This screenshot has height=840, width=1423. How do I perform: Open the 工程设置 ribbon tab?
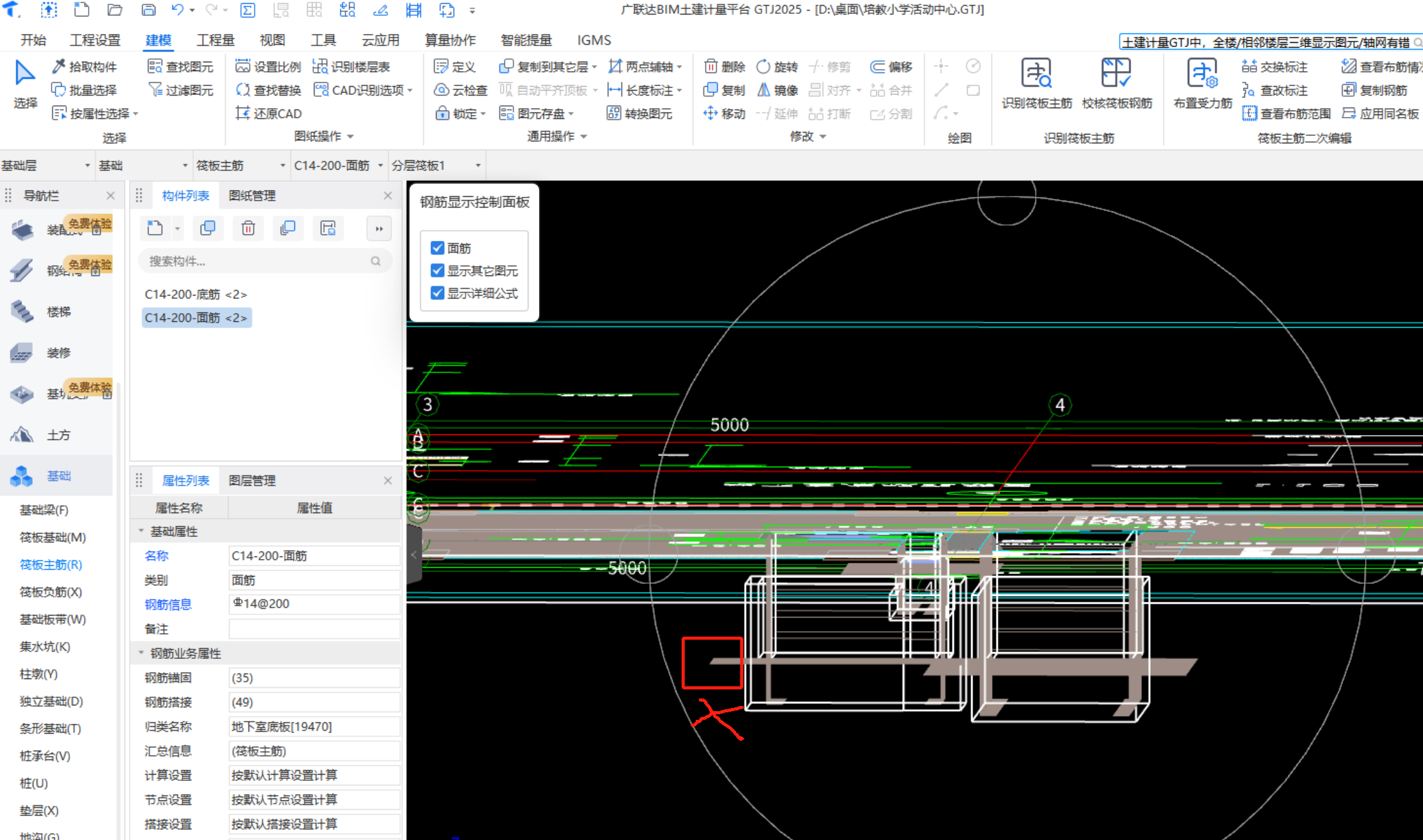(x=94, y=40)
